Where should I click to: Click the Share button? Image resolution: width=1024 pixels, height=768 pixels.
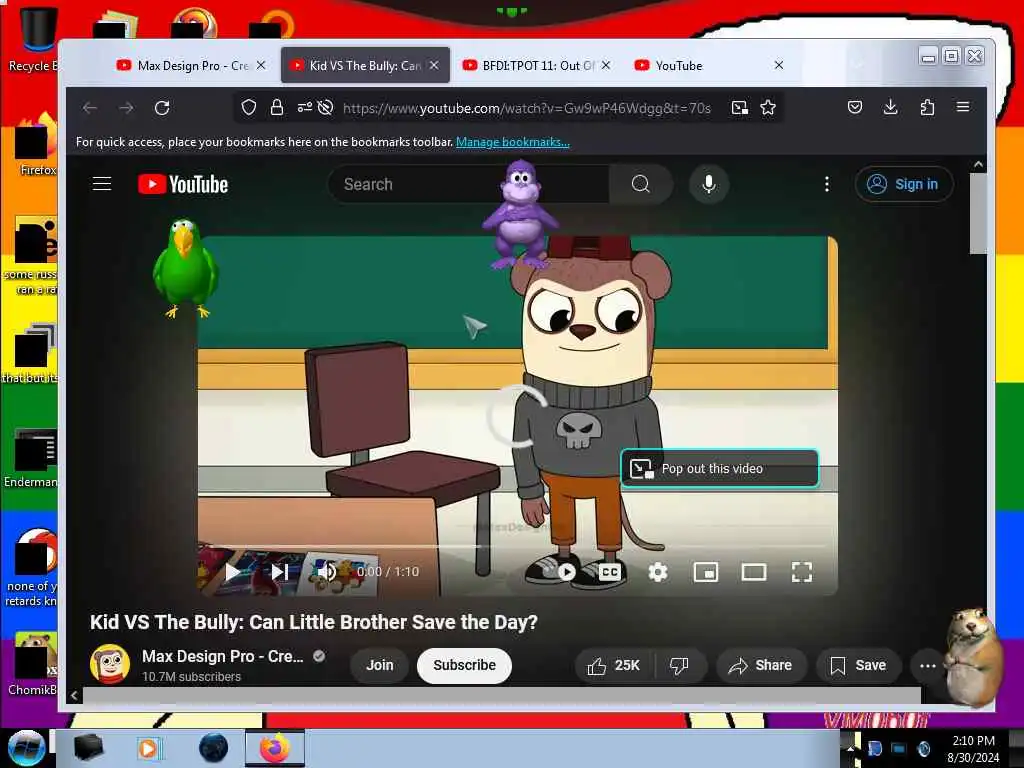[x=761, y=665]
